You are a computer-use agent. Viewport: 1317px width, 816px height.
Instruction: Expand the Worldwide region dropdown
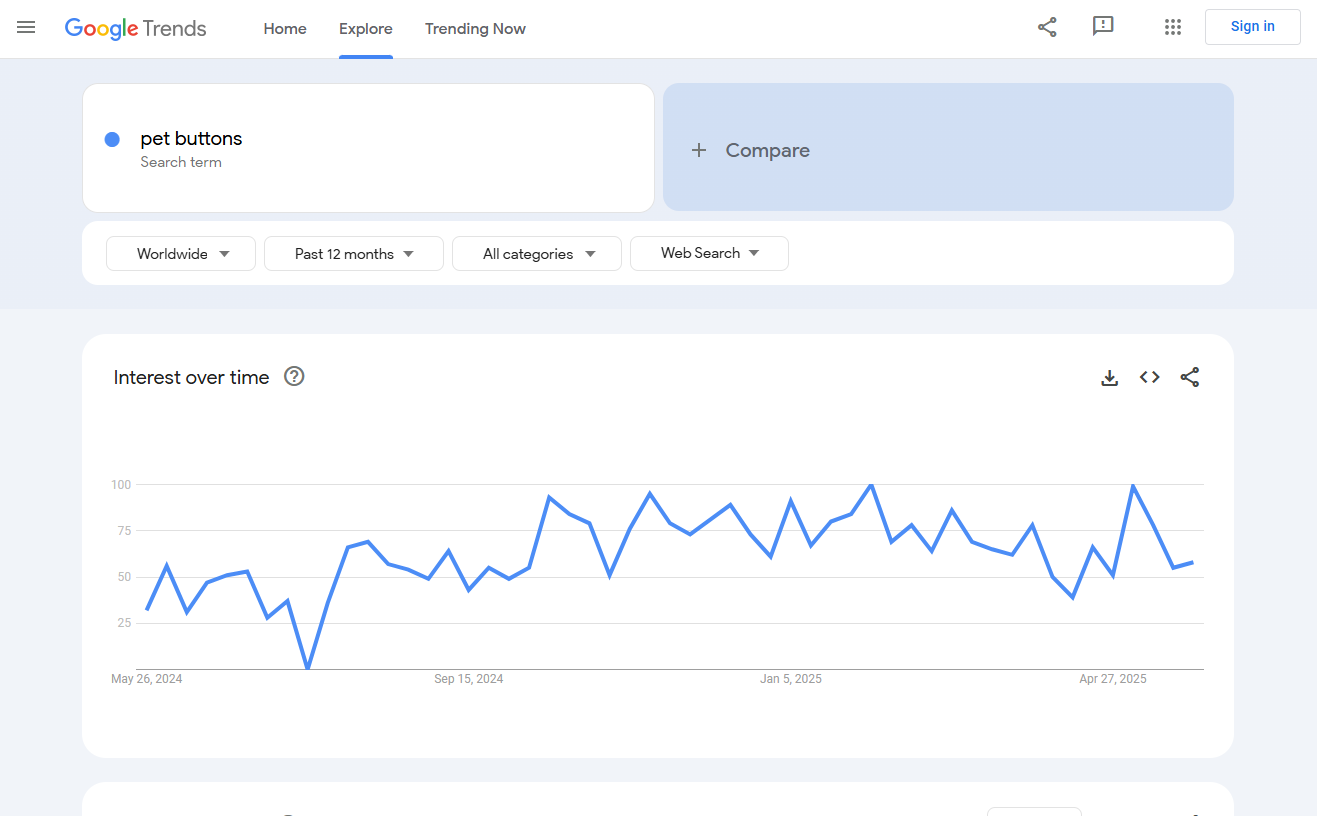pos(181,254)
